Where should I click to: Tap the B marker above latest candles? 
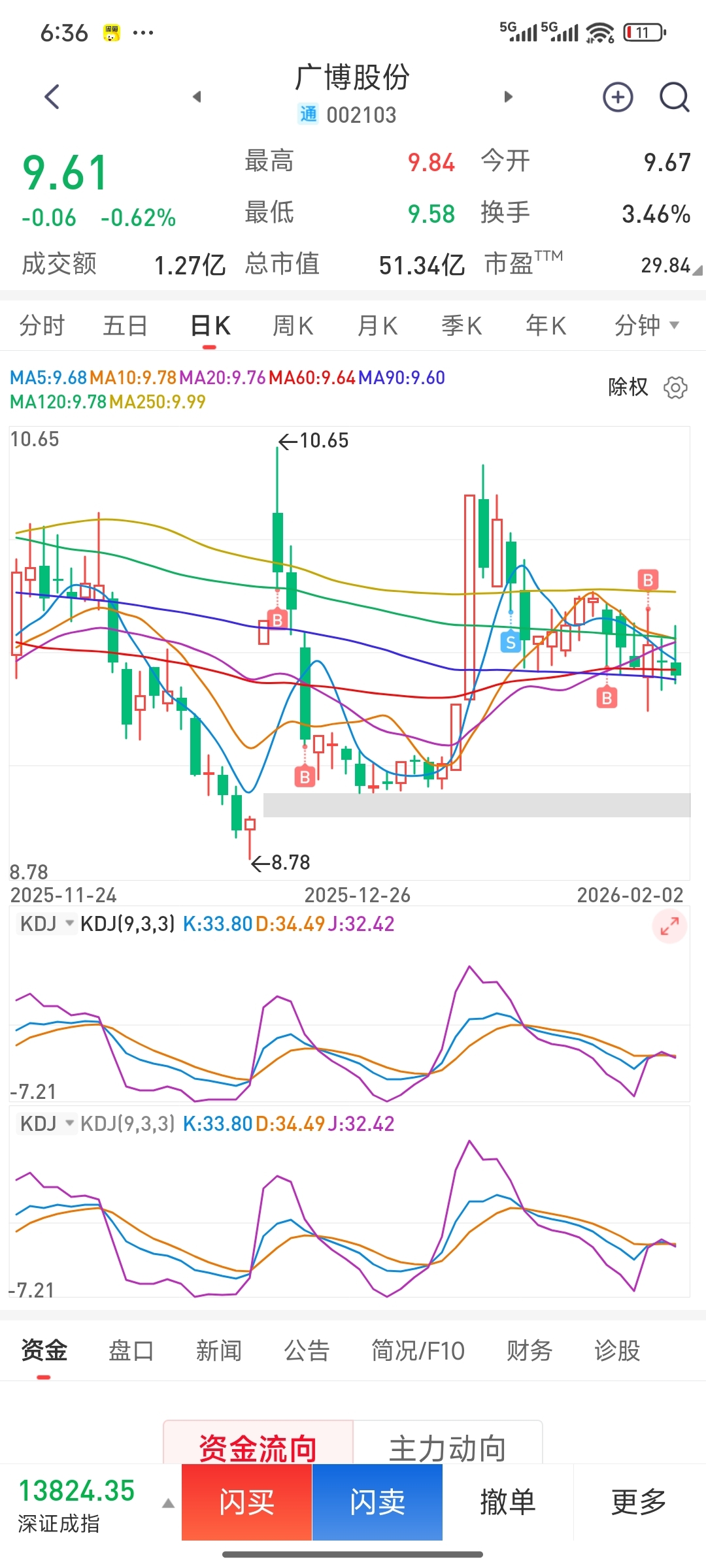[x=648, y=580]
